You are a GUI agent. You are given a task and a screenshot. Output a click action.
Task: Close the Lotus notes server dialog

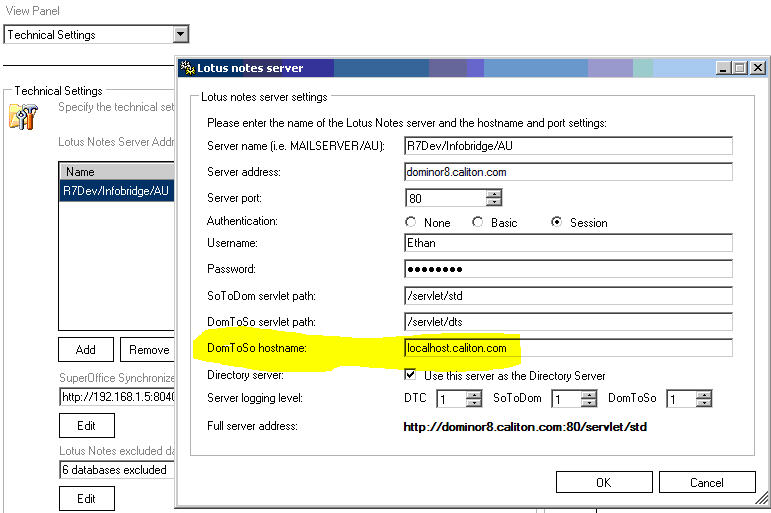758,68
